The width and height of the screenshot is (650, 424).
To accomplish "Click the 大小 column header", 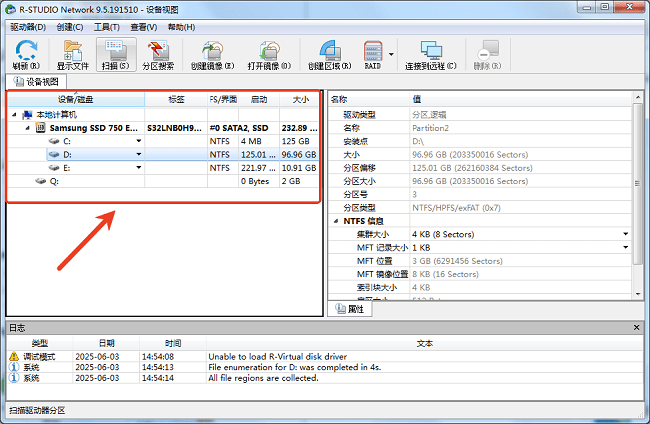I will (300, 99).
